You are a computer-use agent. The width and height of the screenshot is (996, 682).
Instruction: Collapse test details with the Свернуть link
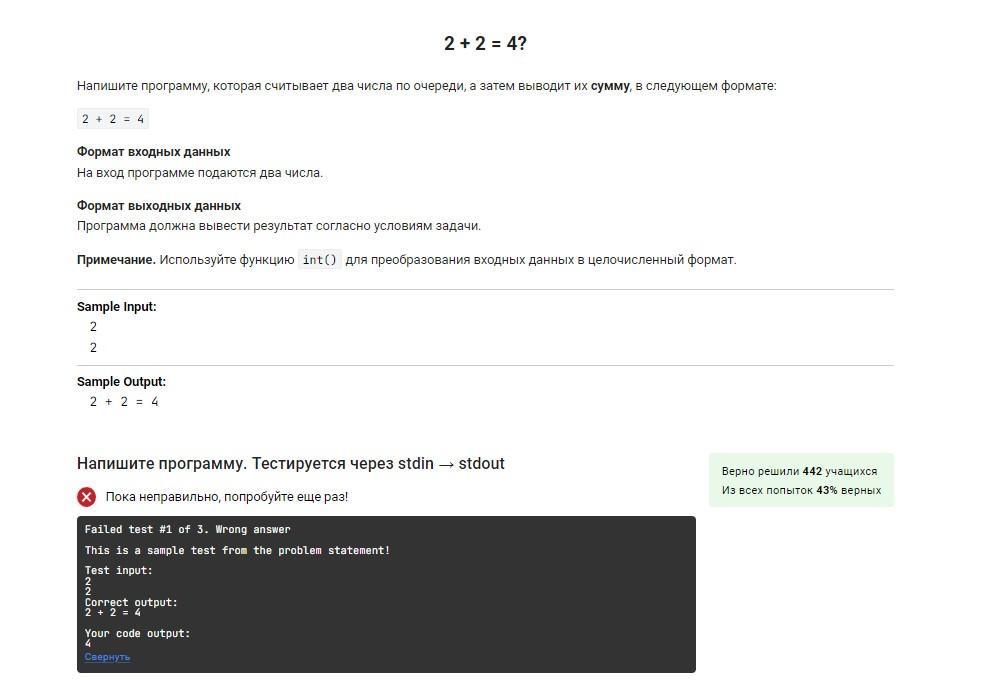click(x=107, y=657)
